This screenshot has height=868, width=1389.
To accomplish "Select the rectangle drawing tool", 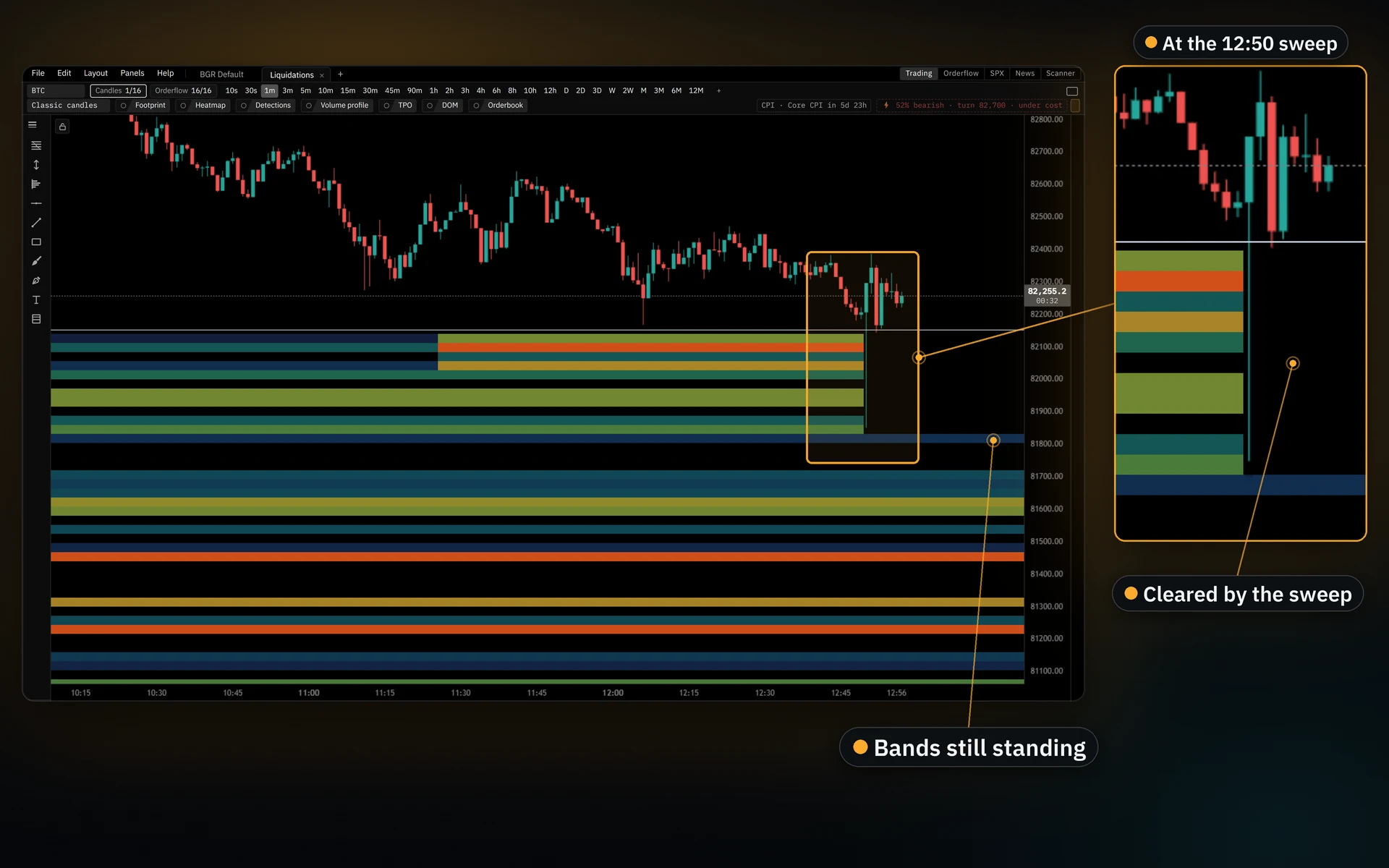I will (36, 242).
